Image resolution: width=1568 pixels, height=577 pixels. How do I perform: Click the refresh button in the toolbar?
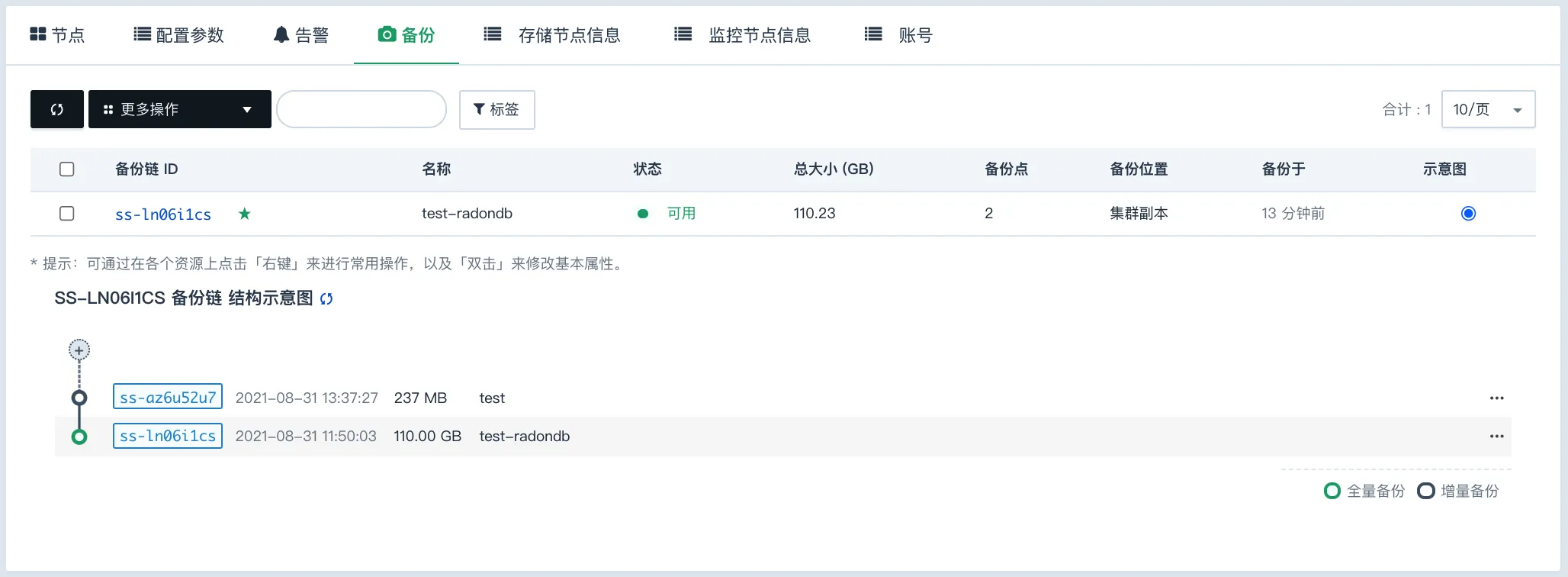(57, 109)
